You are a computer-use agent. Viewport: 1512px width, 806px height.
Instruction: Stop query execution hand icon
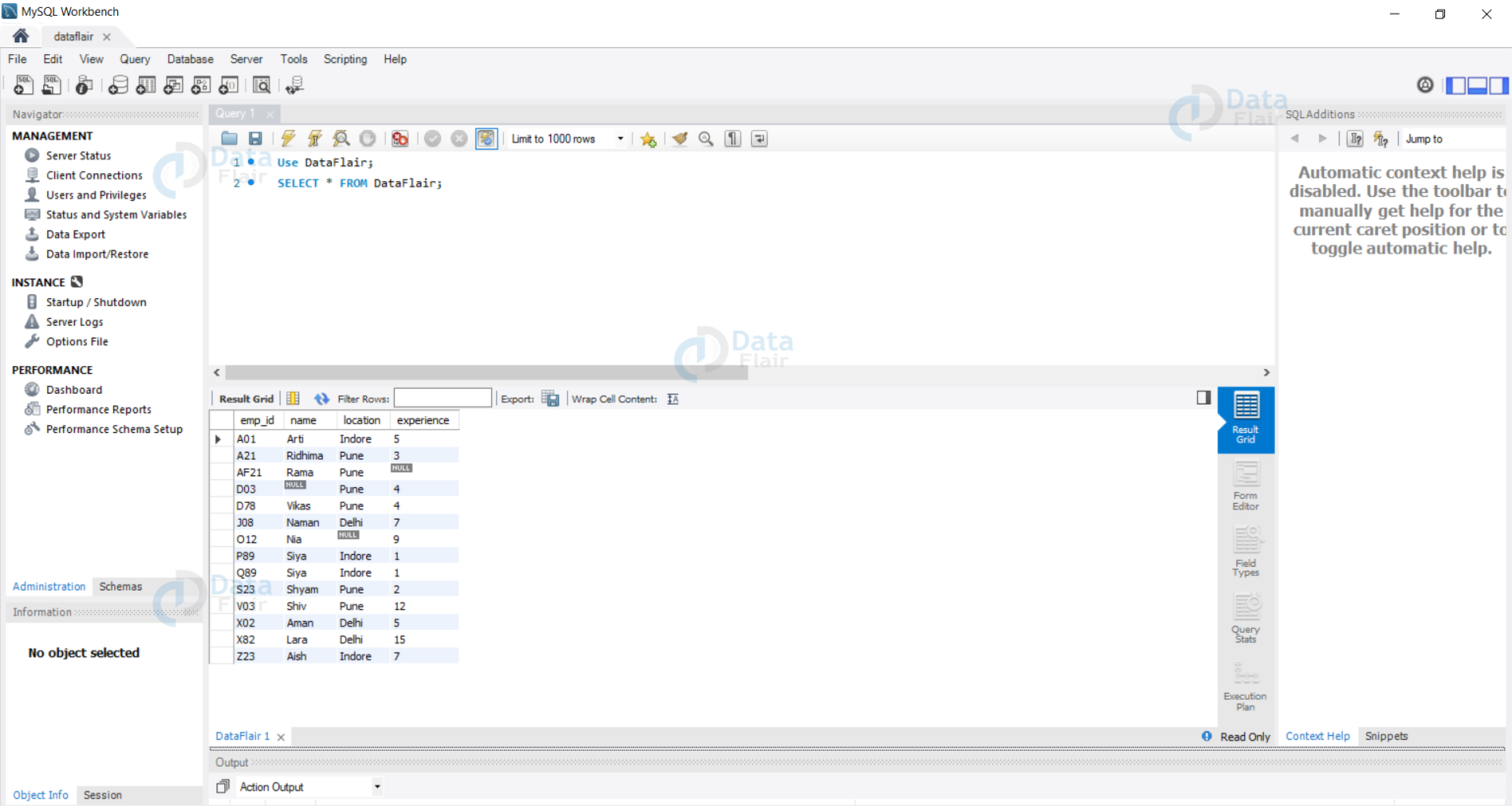367,139
